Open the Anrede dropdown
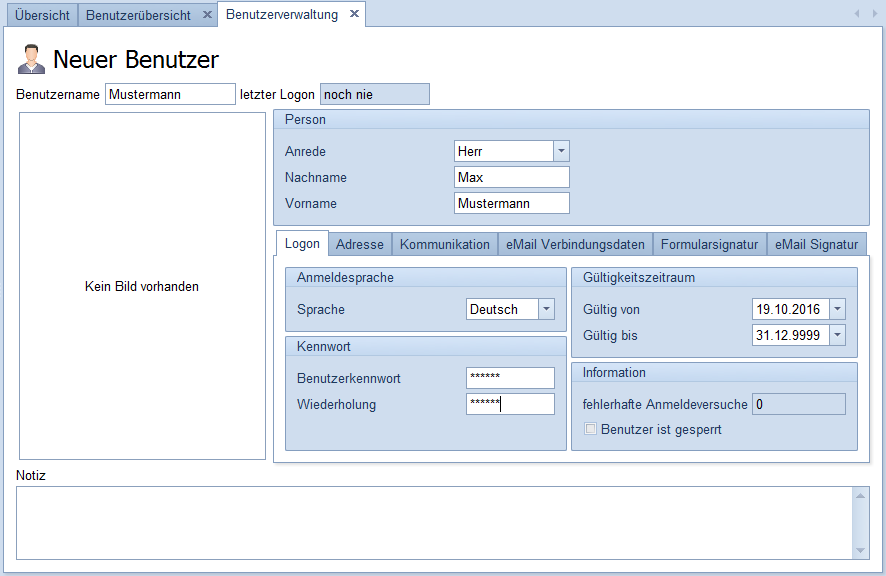 point(561,151)
